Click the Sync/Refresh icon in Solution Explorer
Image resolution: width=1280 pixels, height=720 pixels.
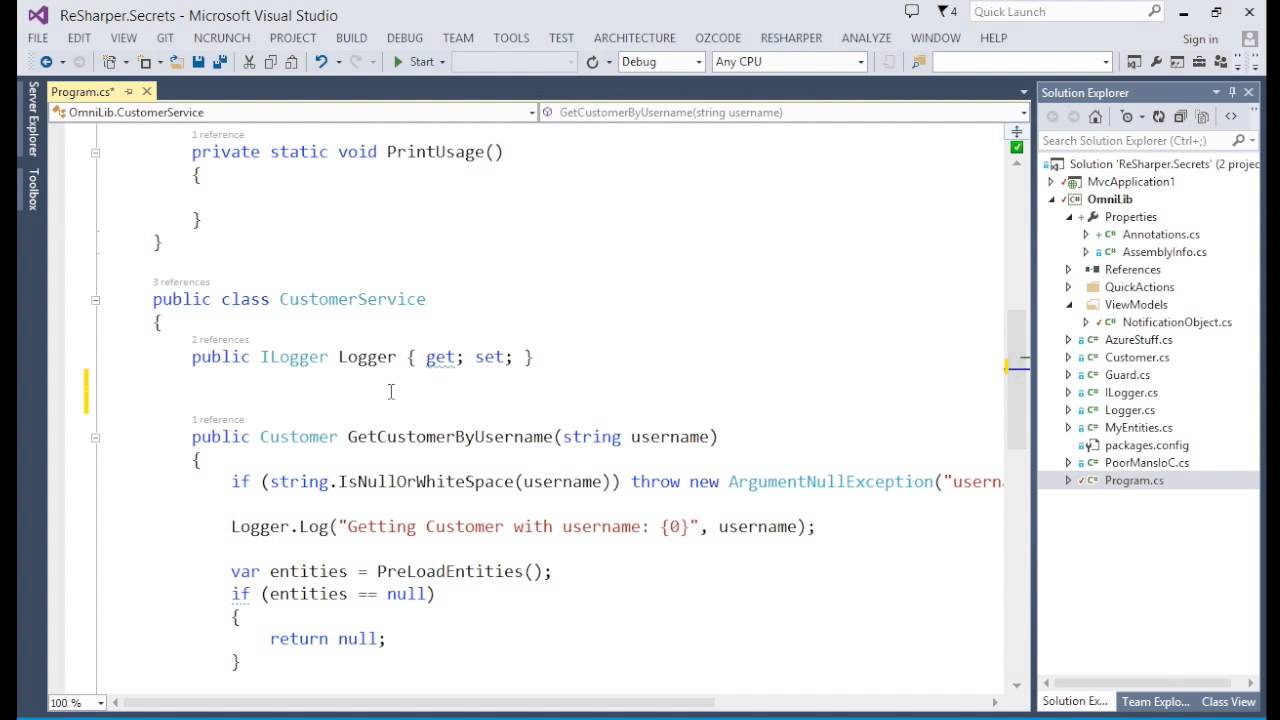tap(1158, 116)
